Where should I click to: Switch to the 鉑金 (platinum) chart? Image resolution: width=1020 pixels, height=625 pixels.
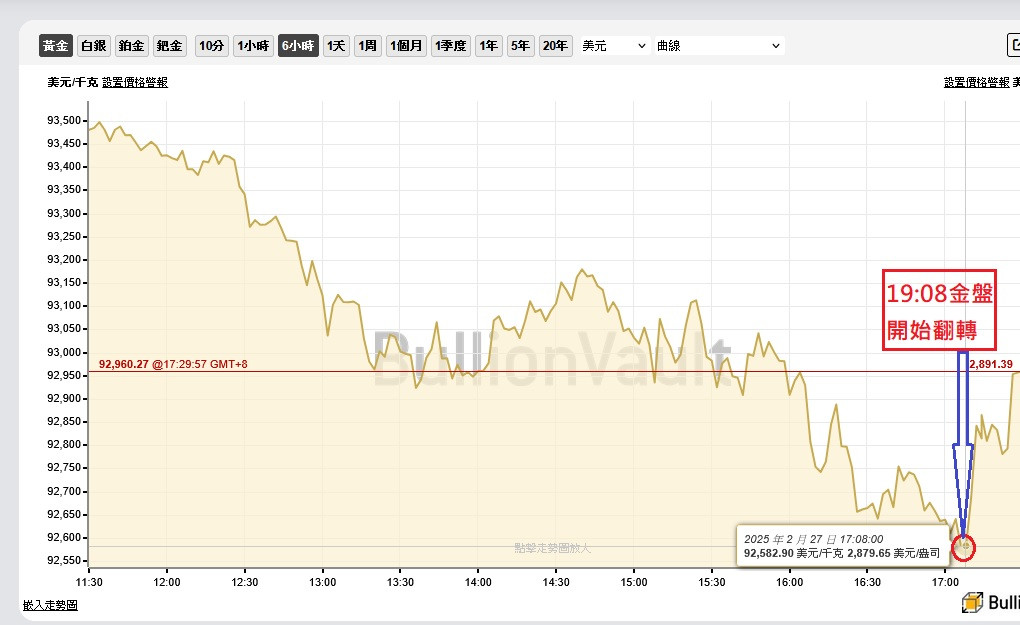(x=131, y=46)
